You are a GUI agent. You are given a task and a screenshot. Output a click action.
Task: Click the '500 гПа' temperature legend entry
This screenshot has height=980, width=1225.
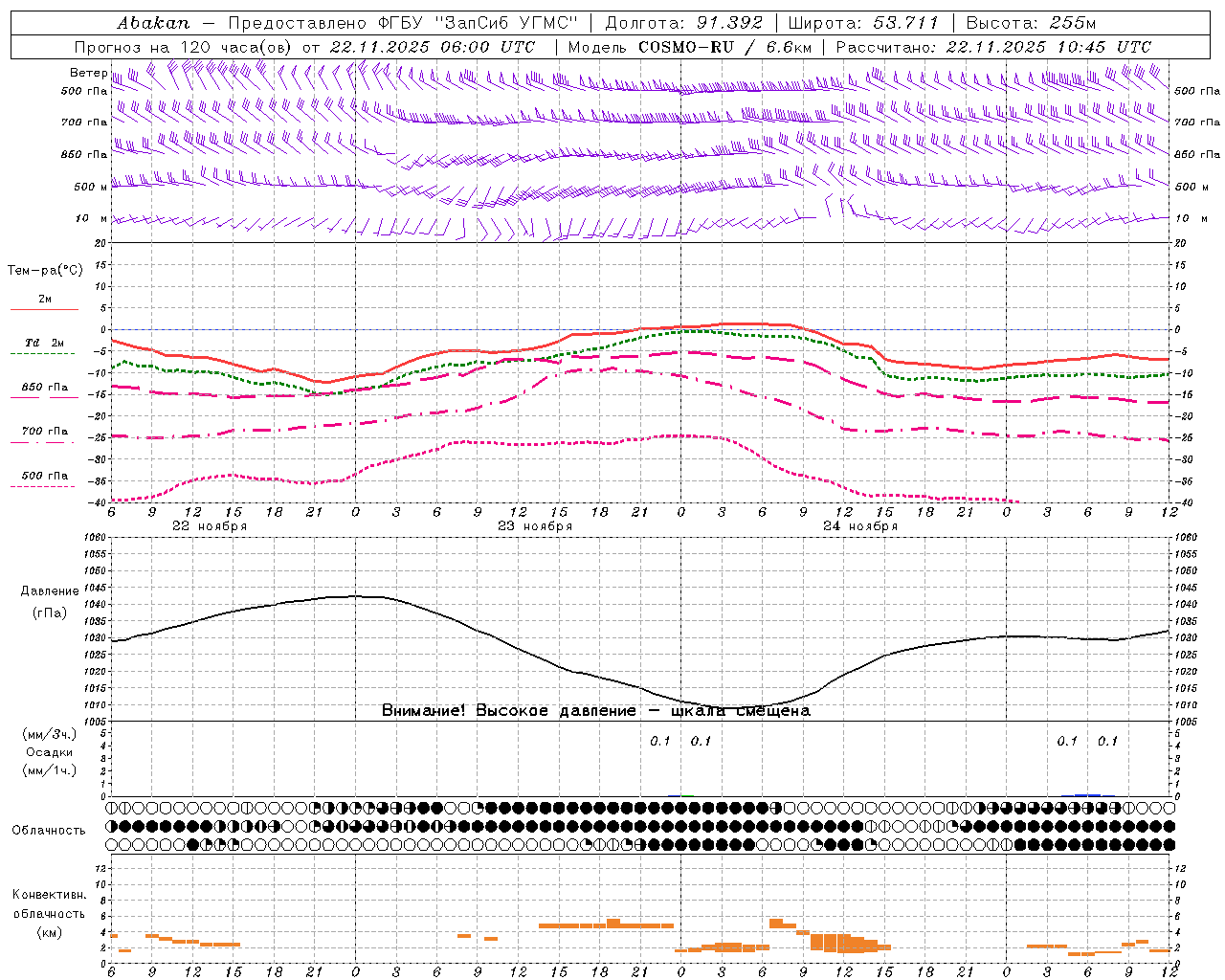click(44, 476)
